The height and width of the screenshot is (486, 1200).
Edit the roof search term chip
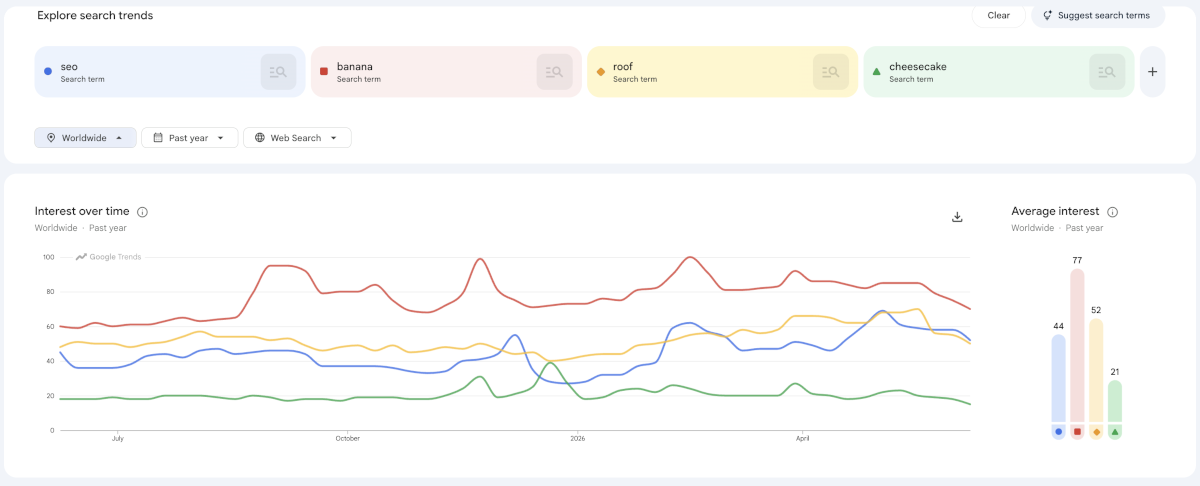coord(723,72)
